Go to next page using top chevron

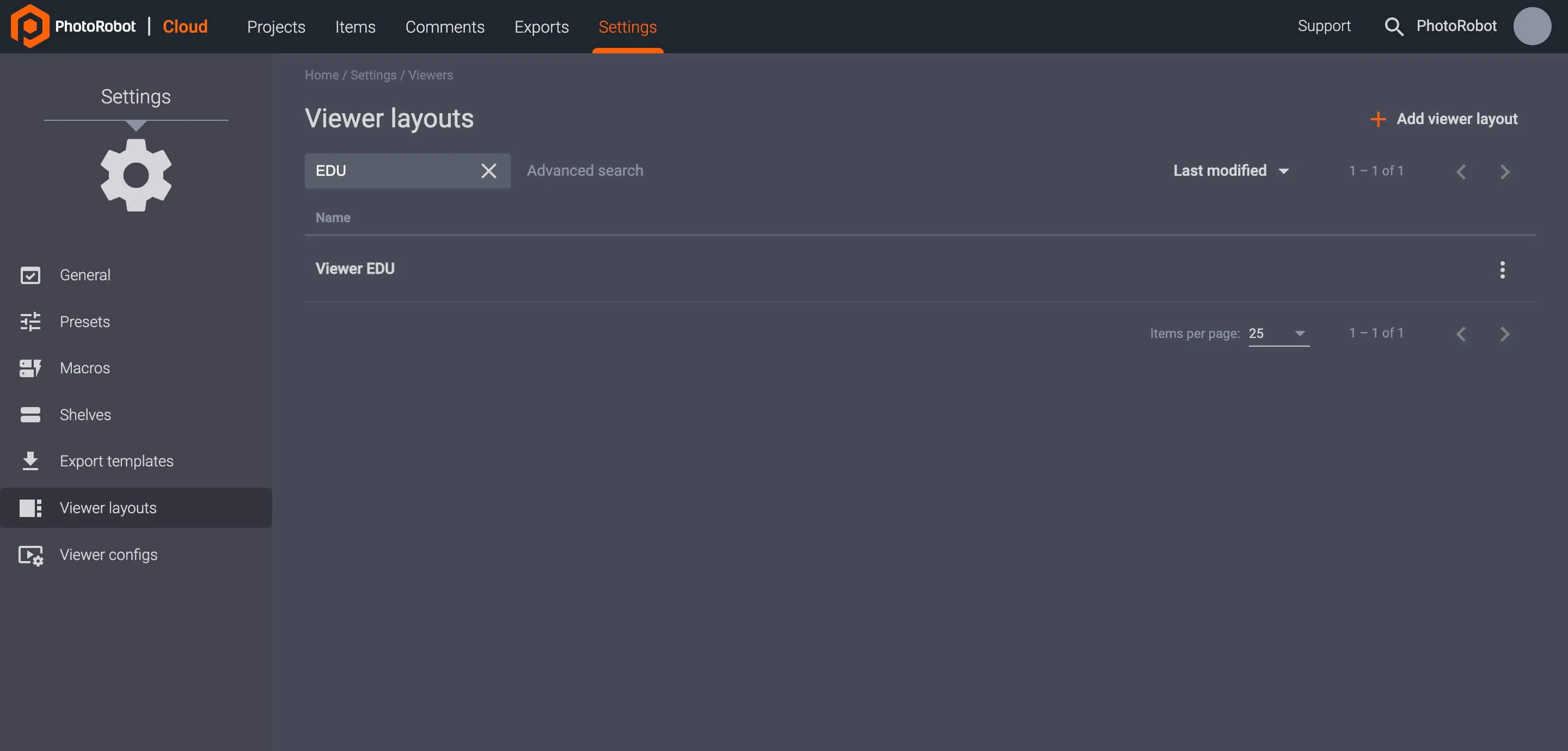coord(1504,172)
